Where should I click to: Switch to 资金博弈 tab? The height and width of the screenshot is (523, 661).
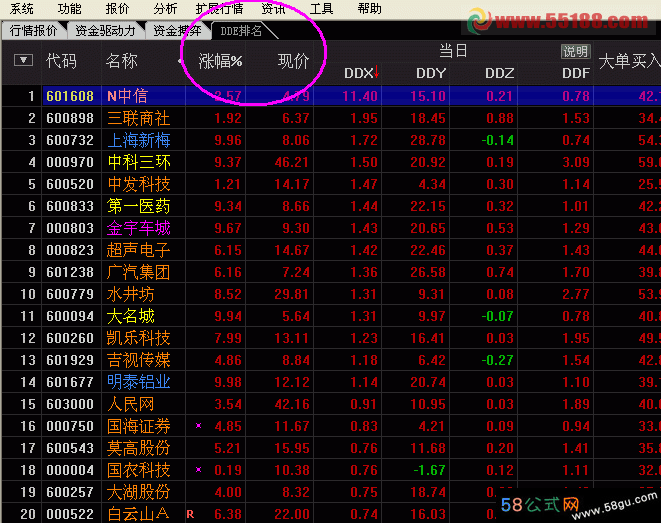(x=177, y=30)
